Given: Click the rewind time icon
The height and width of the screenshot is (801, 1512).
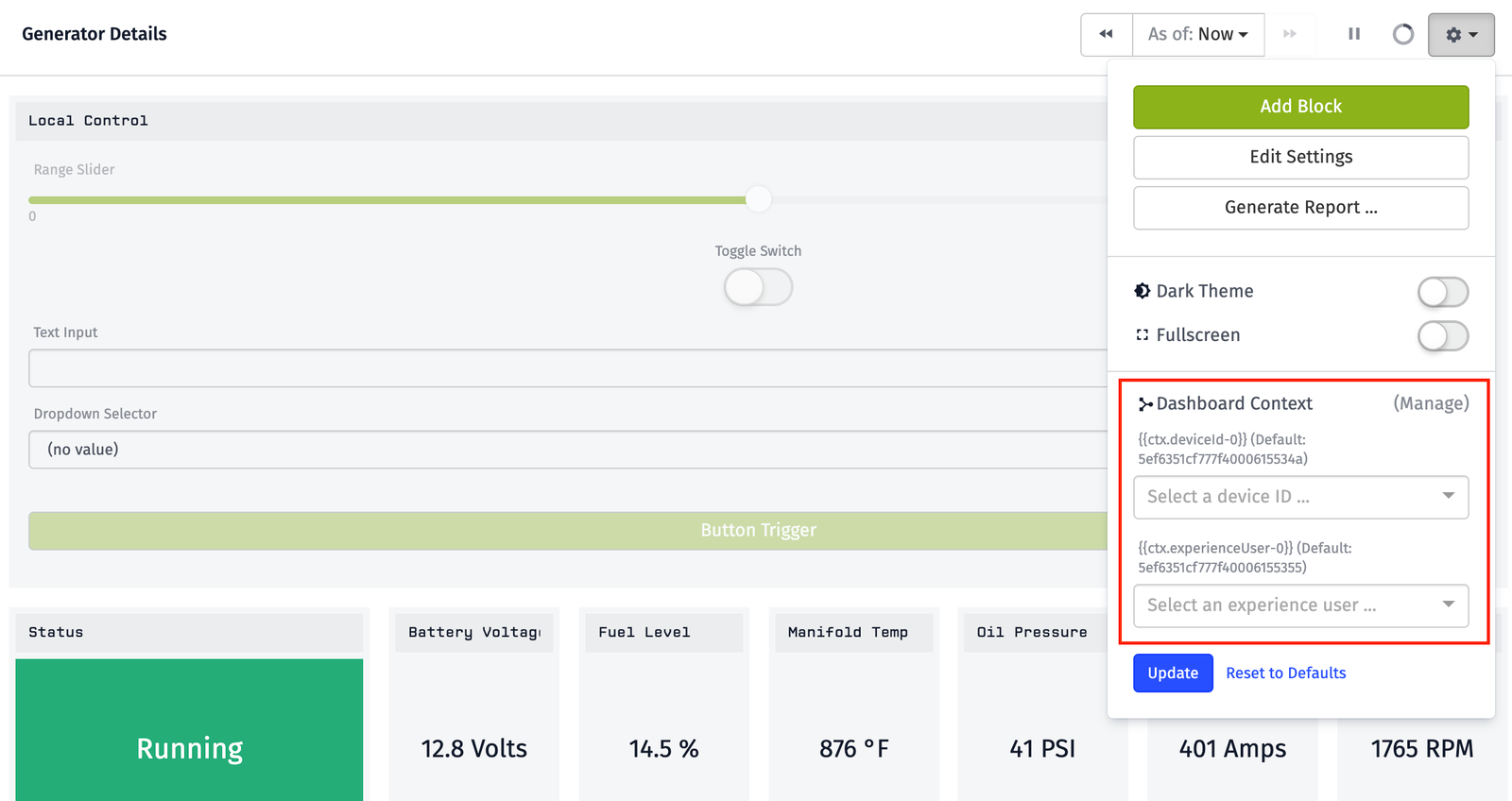Looking at the screenshot, I should (x=1107, y=34).
